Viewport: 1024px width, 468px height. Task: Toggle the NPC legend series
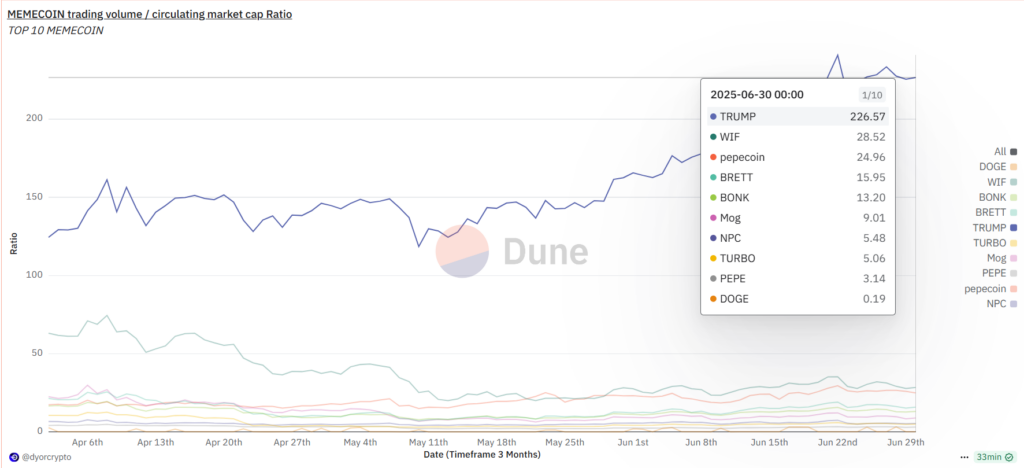click(1003, 304)
